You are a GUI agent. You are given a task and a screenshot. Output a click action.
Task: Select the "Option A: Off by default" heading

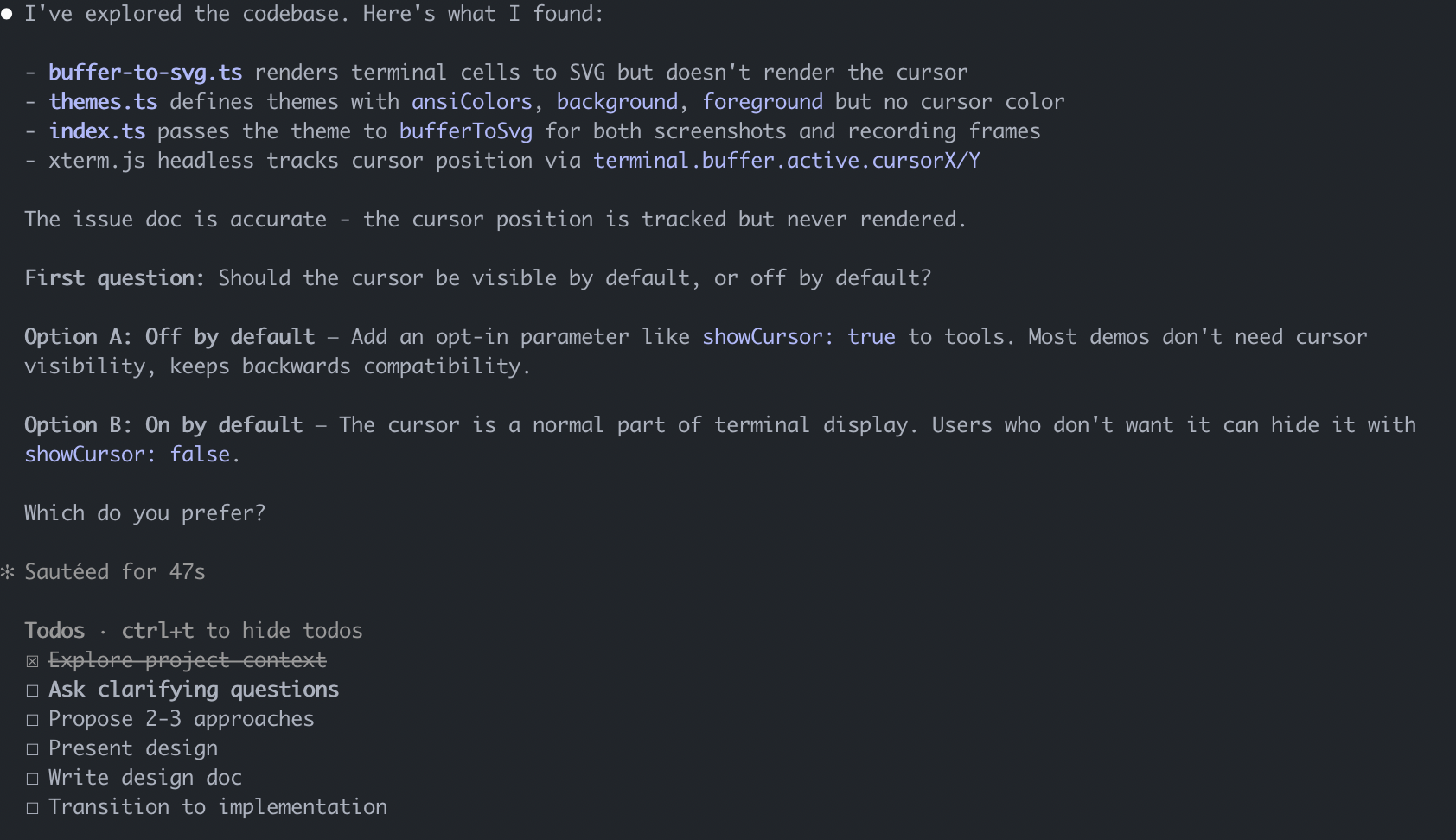pyautogui.click(x=169, y=337)
